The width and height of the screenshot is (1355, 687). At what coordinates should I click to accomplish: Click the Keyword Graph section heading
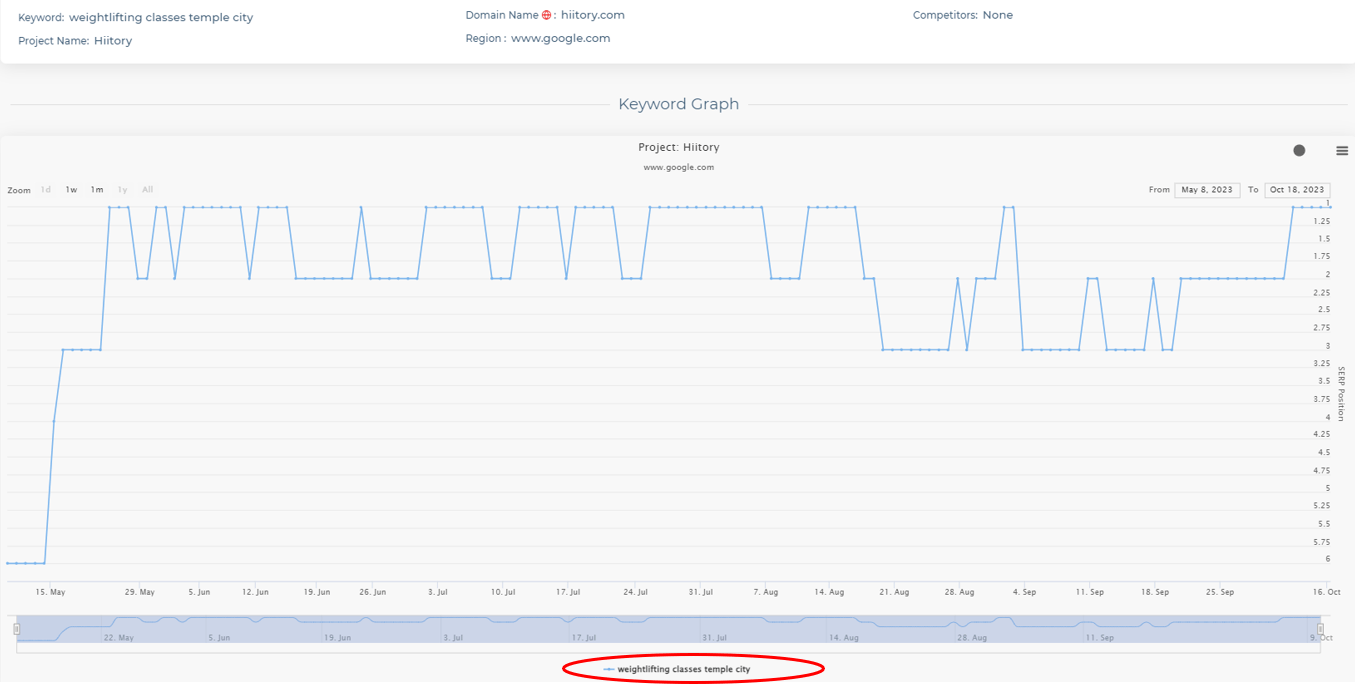pyautogui.click(x=678, y=104)
